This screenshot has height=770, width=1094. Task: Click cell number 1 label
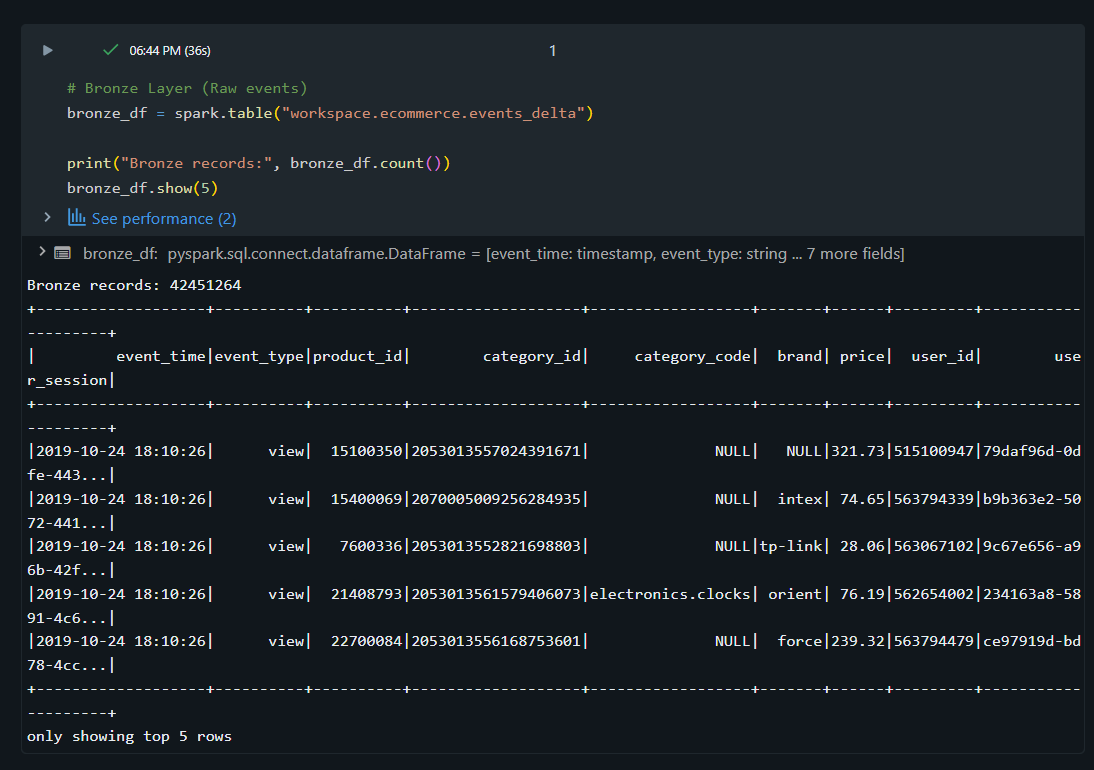(553, 51)
